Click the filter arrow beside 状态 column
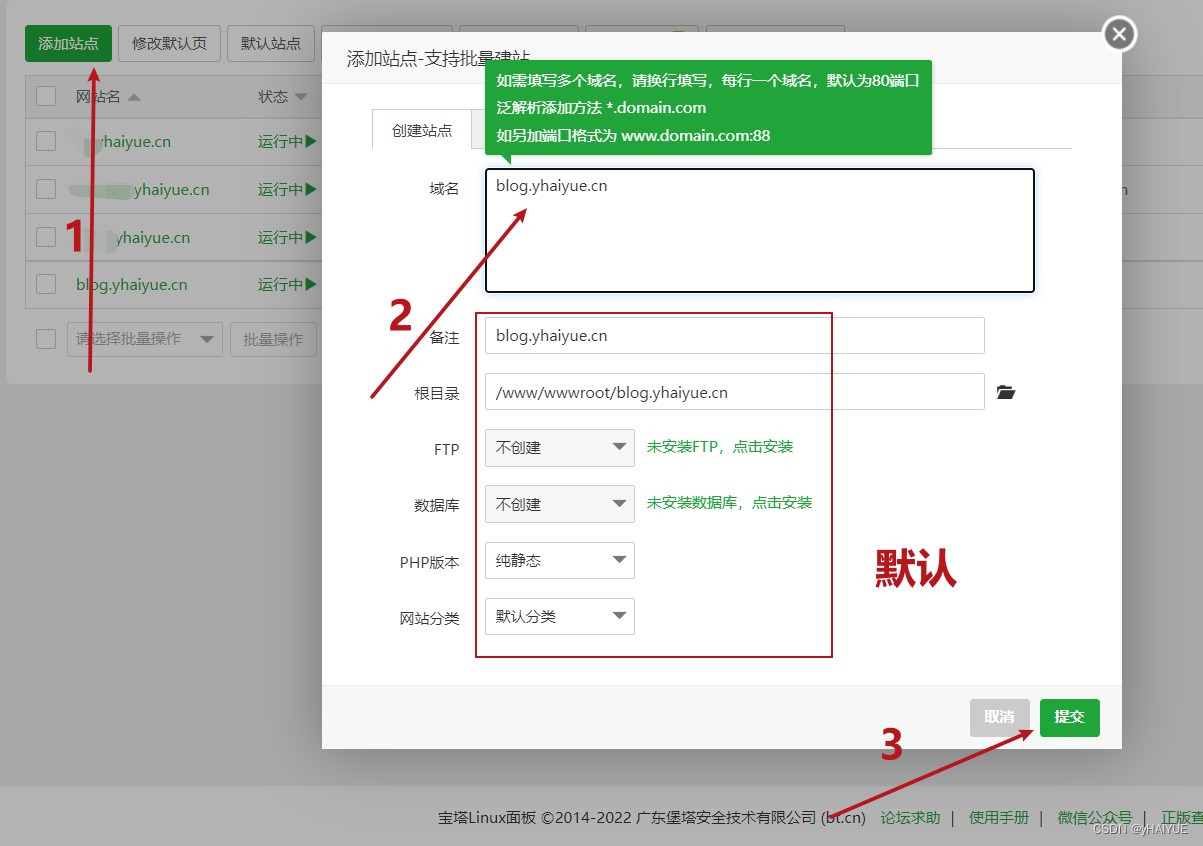1203x846 pixels. pyautogui.click(x=302, y=96)
